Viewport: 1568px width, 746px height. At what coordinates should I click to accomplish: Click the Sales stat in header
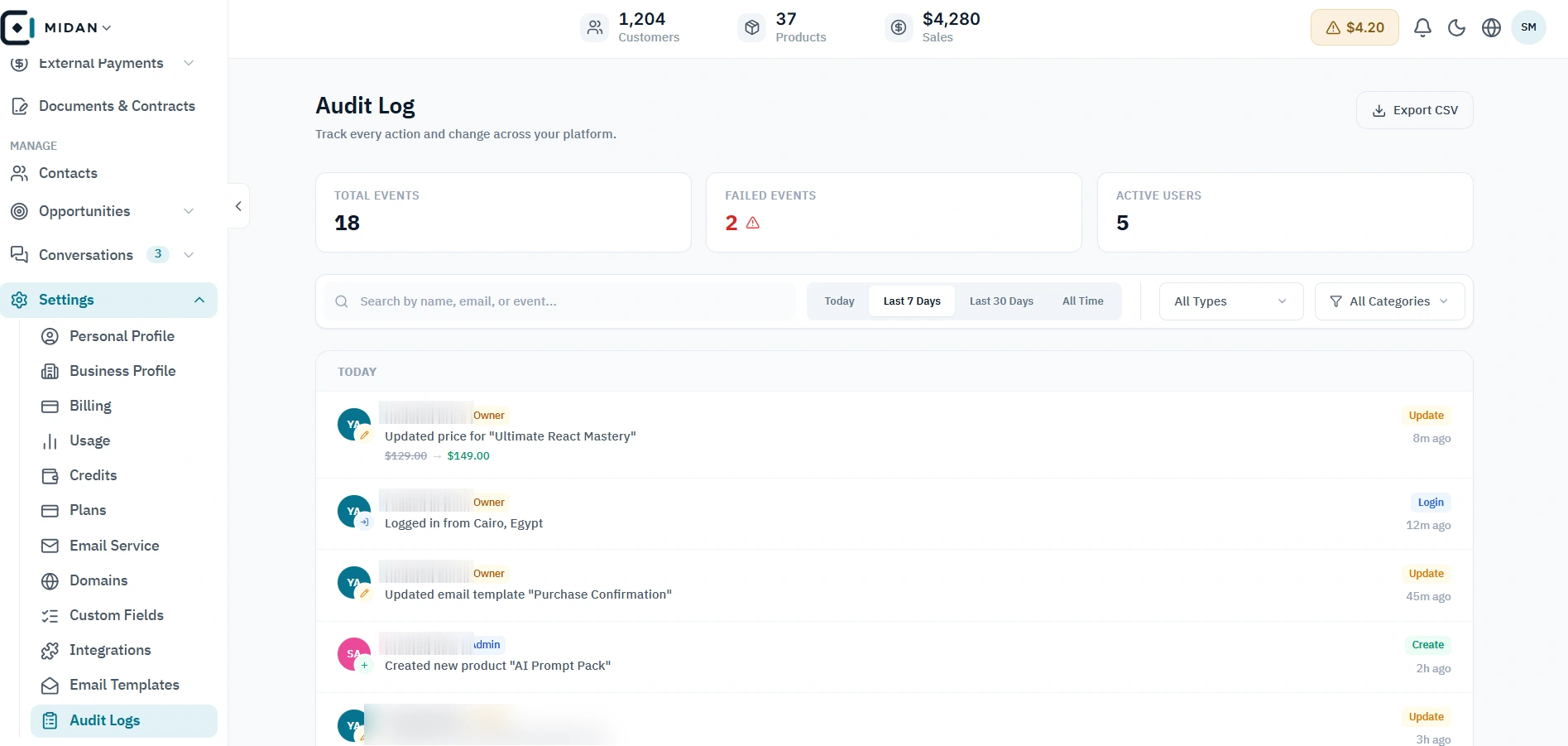[933, 27]
